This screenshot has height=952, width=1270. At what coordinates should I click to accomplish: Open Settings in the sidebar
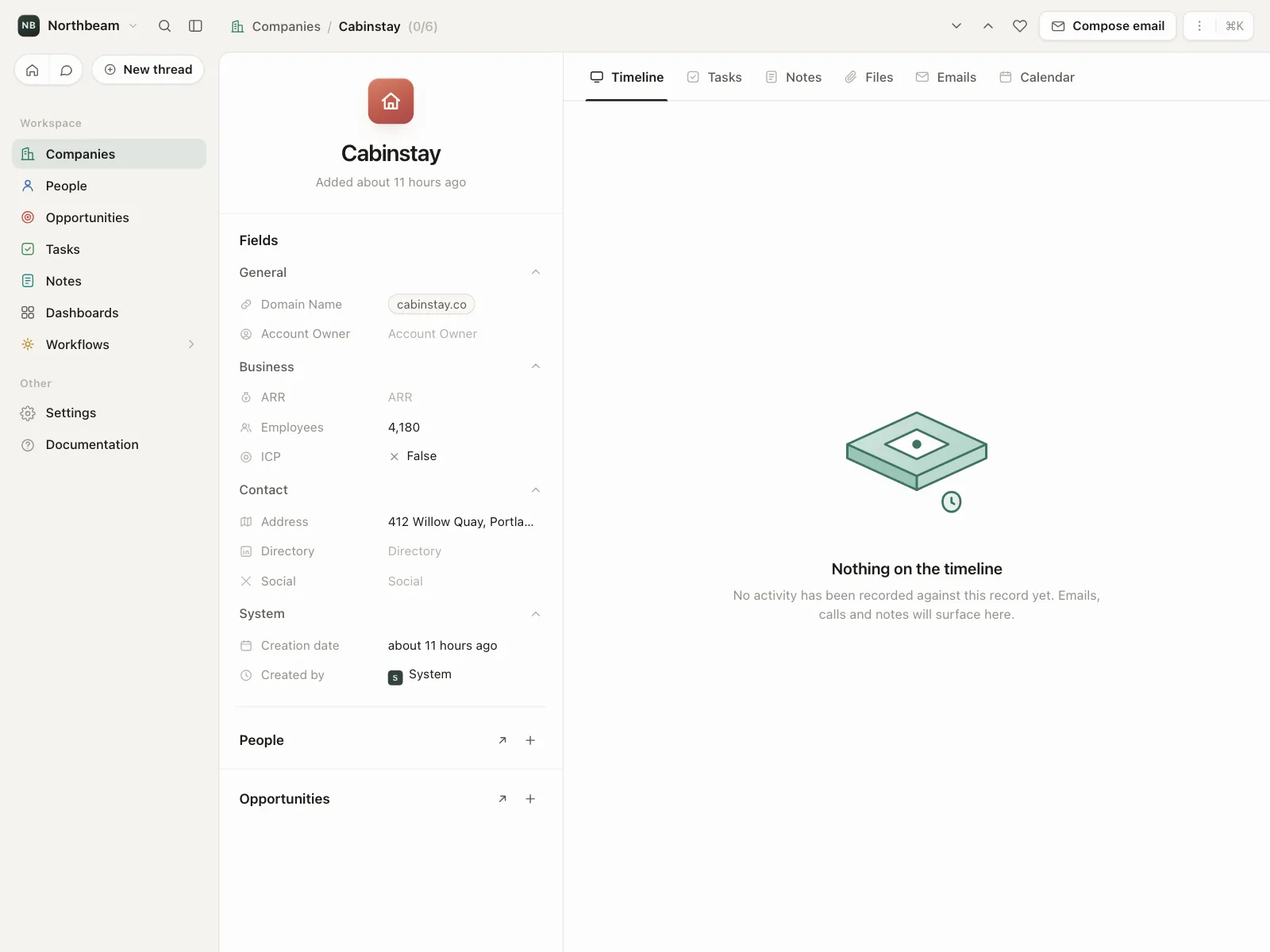110,413
